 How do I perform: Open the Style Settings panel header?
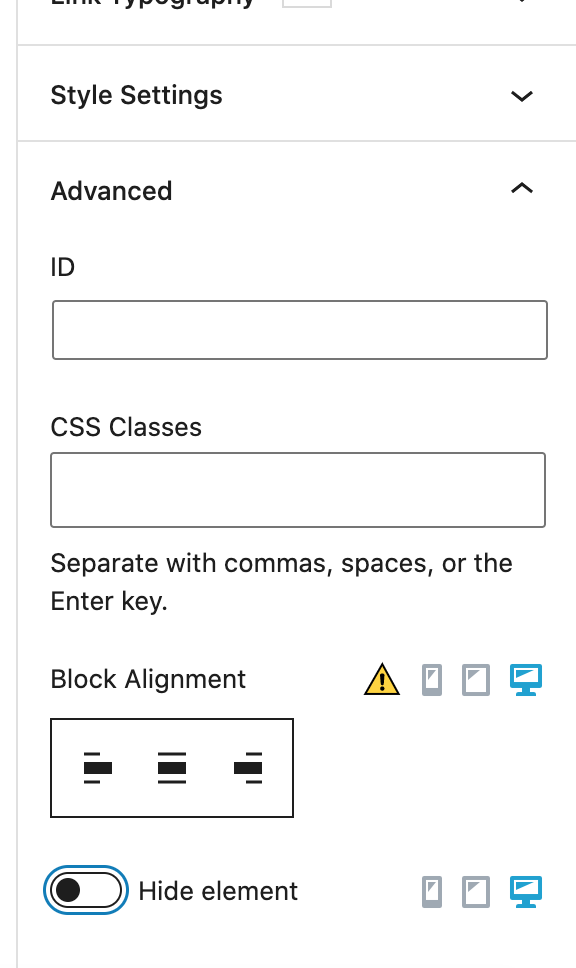(296, 93)
